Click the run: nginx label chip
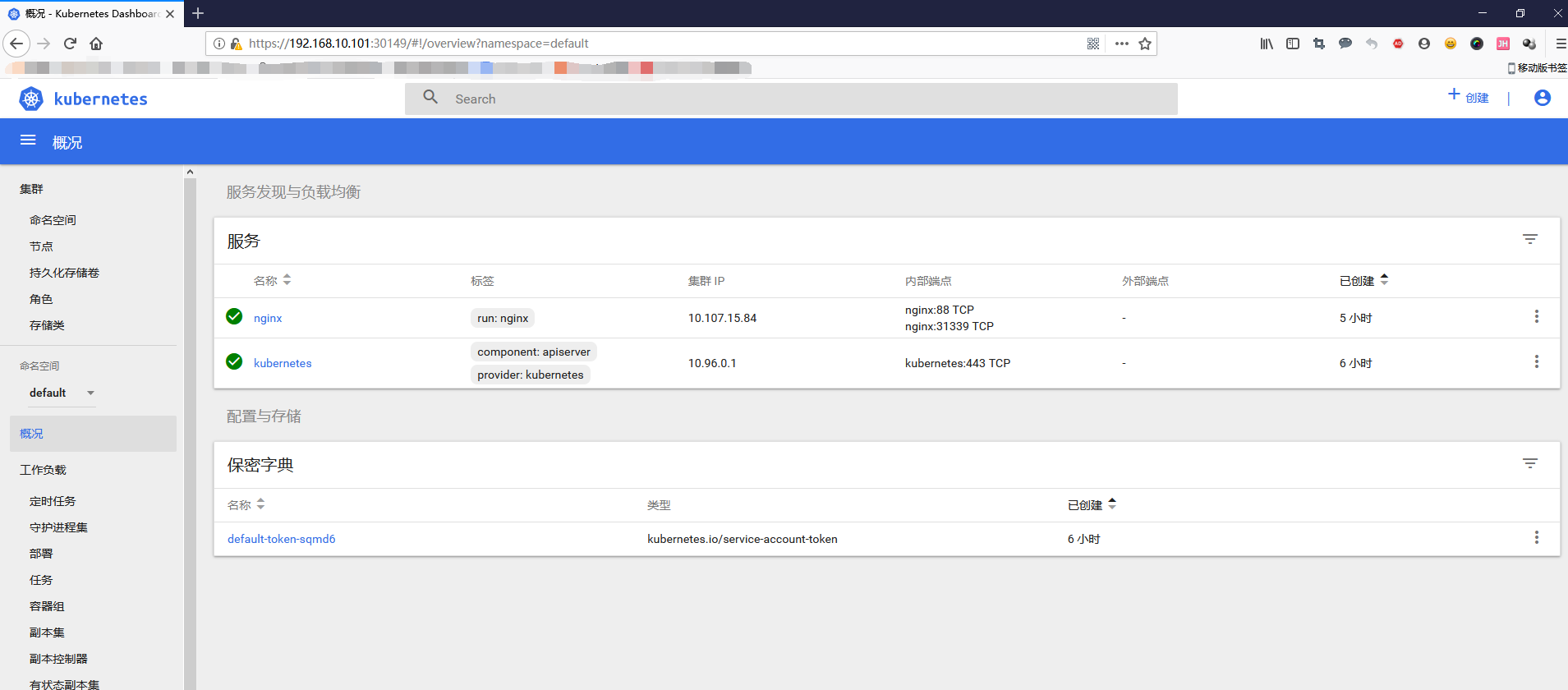1568x690 pixels. pyautogui.click(x=503, y=318)
